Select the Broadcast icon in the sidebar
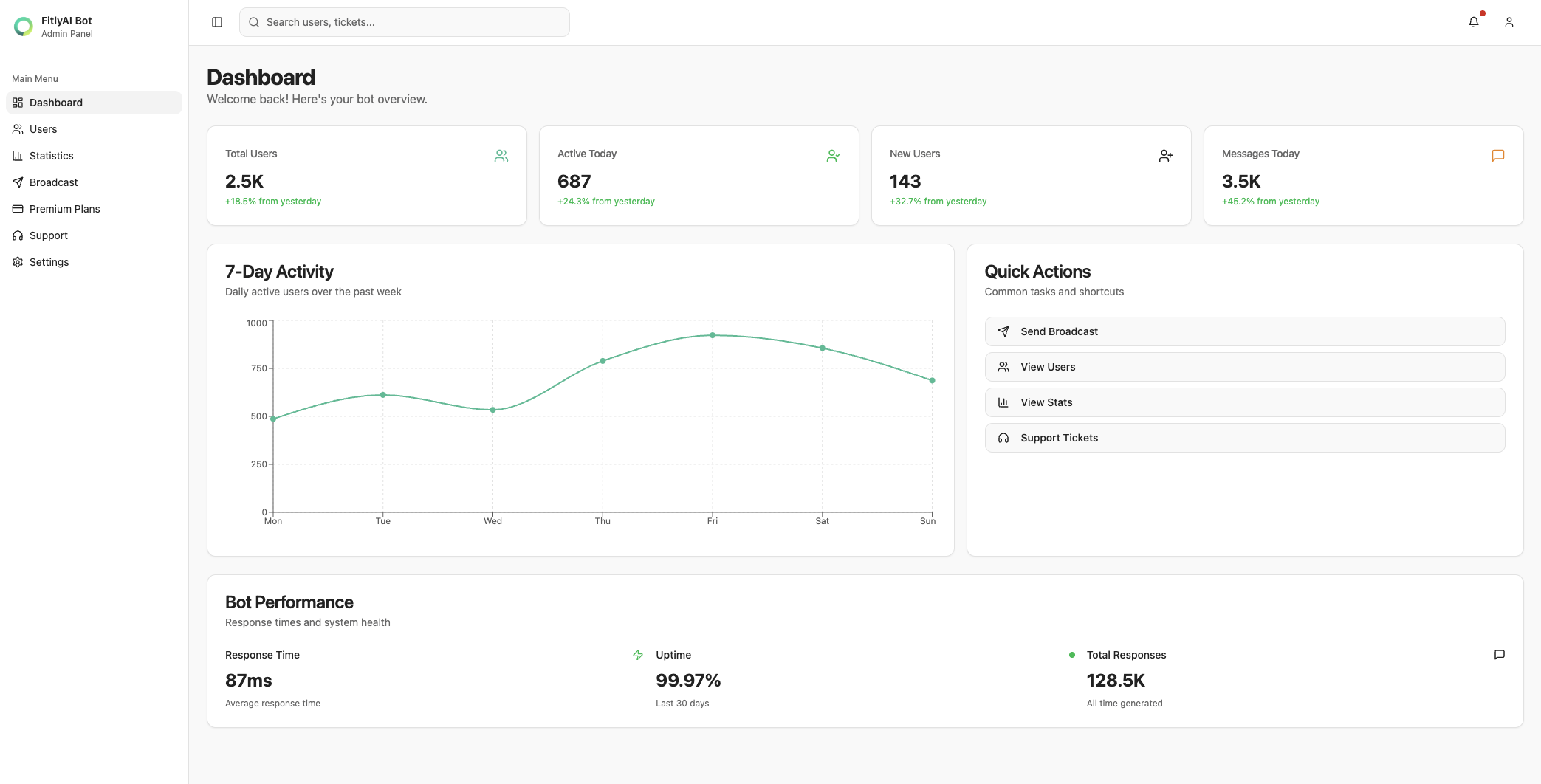This screenshot has height=784, width=1541. pos(18,182)
